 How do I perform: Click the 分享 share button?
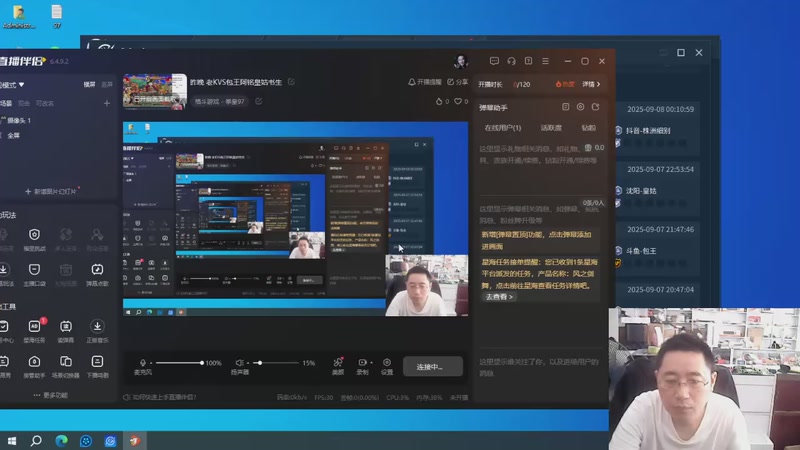point(457,82)
